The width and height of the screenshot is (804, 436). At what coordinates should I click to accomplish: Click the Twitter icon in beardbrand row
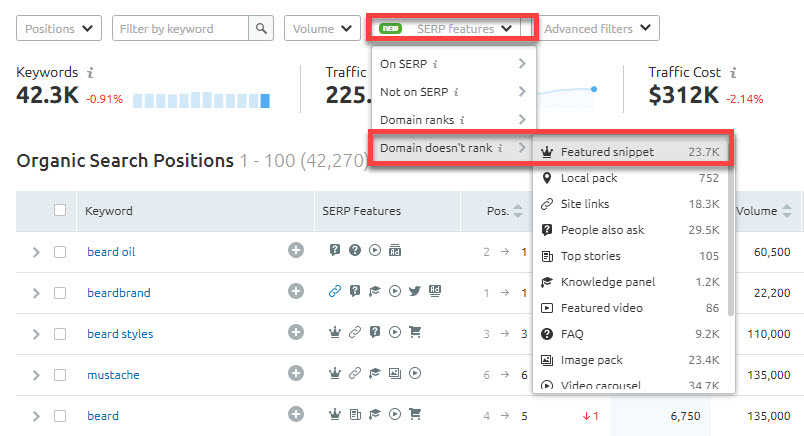[x=414, y=292]
